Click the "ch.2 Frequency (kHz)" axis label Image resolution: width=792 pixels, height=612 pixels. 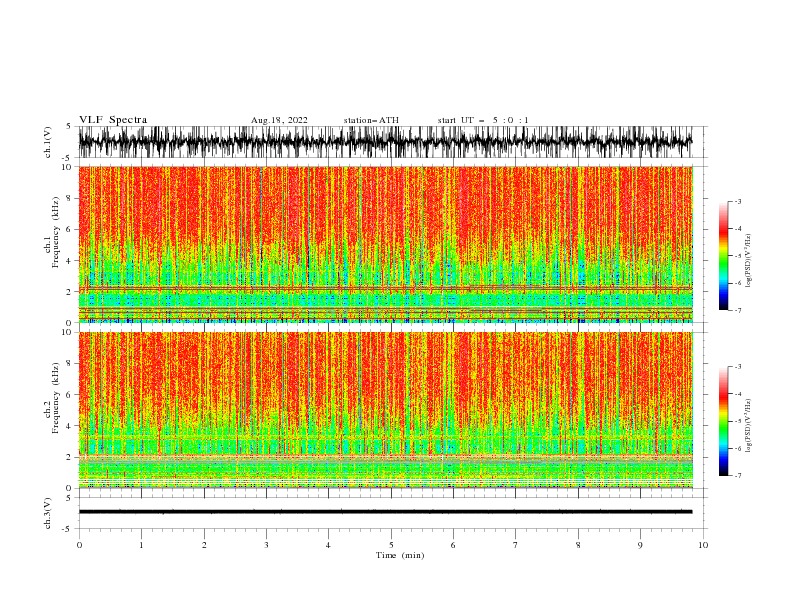[x=53, y=398]
